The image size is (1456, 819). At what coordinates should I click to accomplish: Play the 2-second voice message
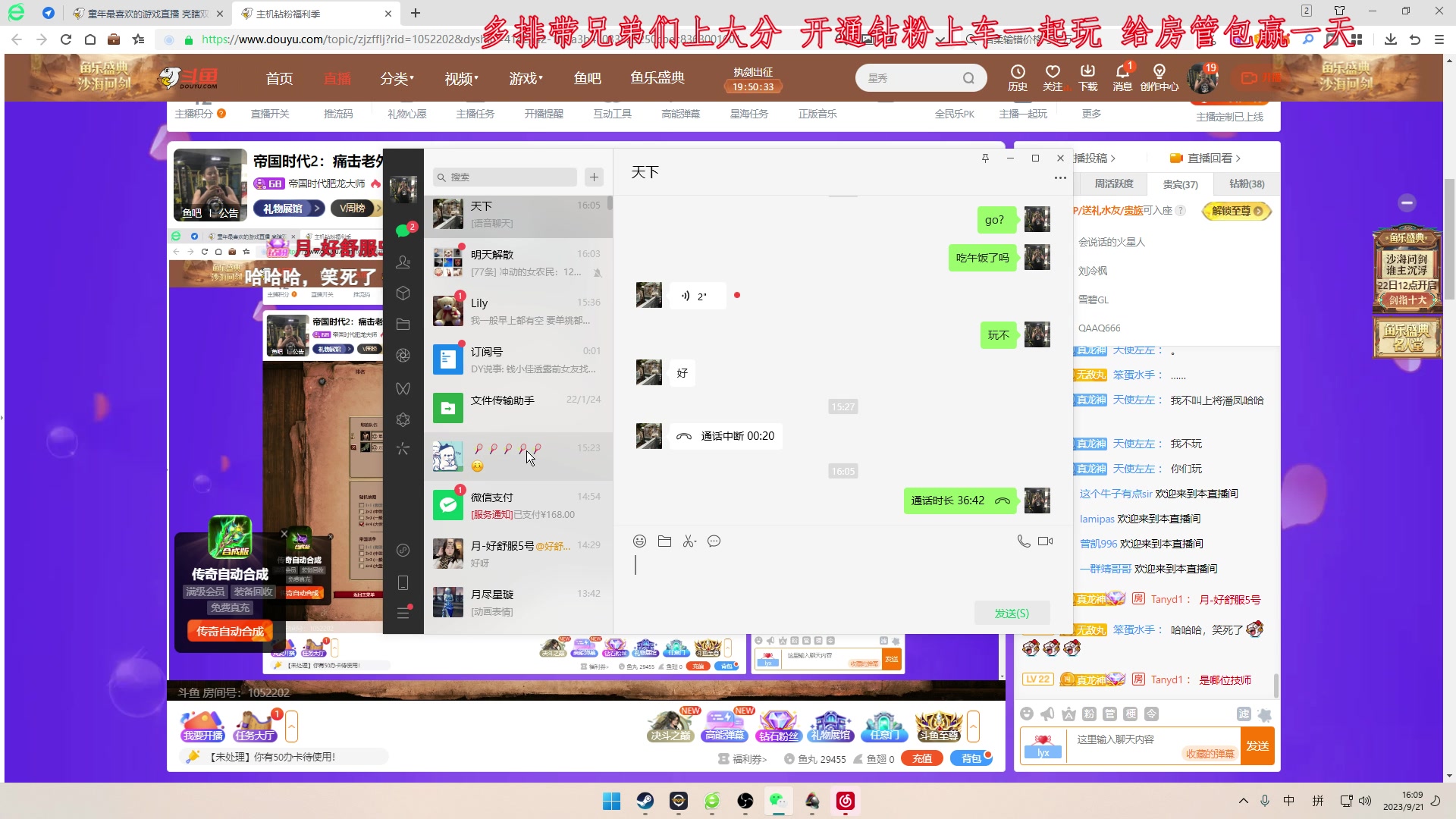click(698, 296)
